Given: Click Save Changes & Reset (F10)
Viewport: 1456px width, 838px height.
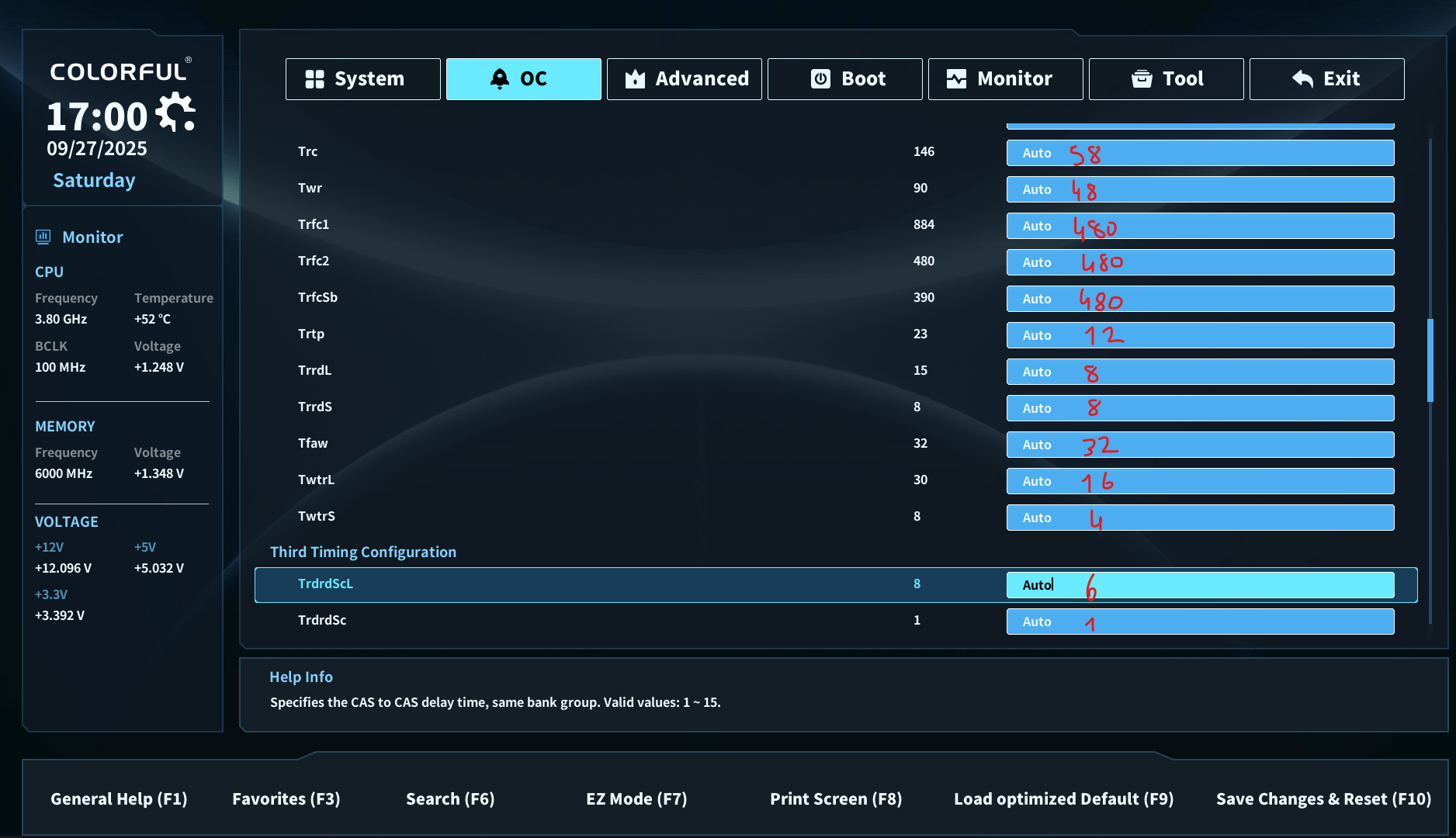Looking at the screenshot, I should coord(1323,799).
